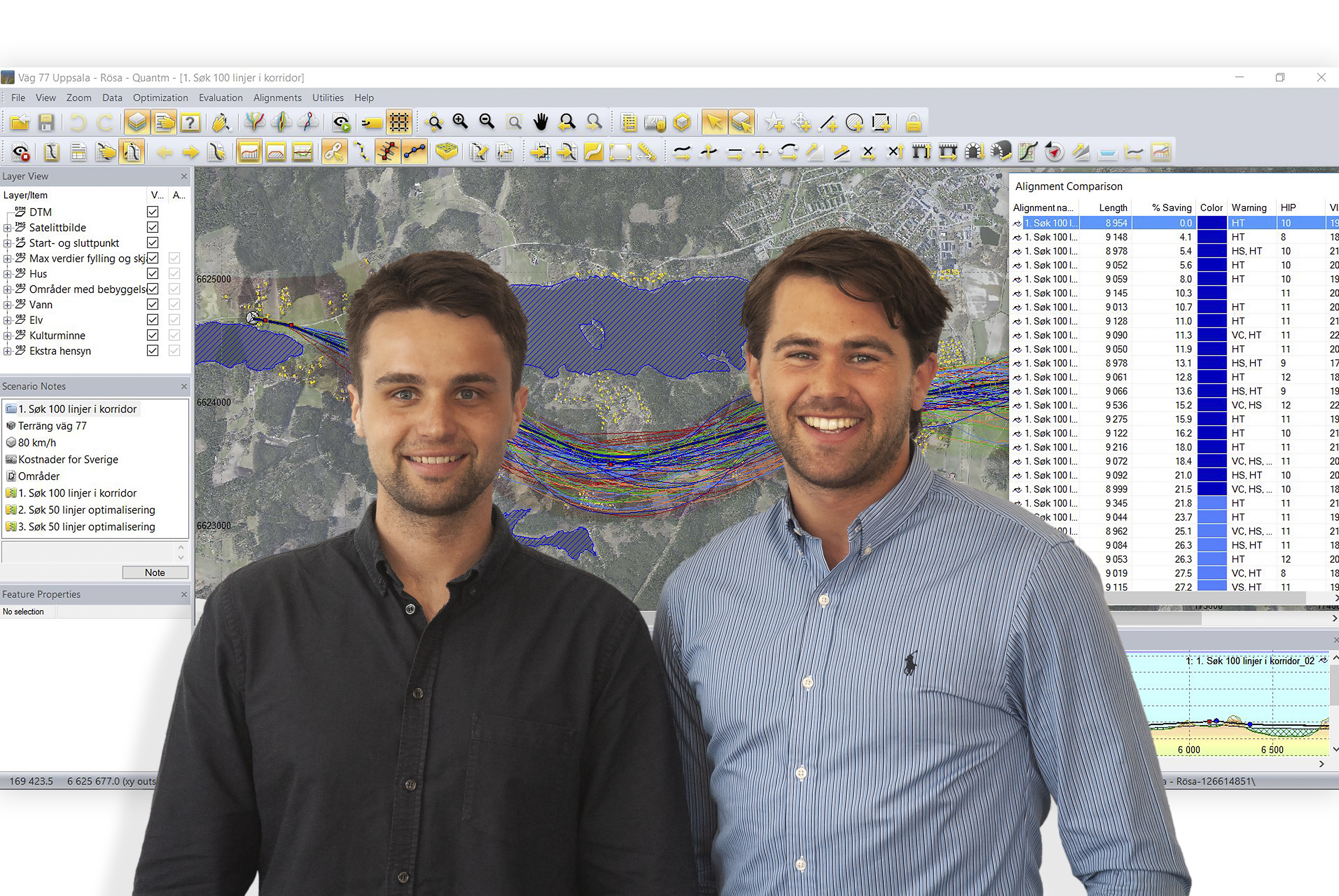The width and height of the screenshot is (1339, 896).
Task: Select the Pan hand tool
Action: (540, 122)
